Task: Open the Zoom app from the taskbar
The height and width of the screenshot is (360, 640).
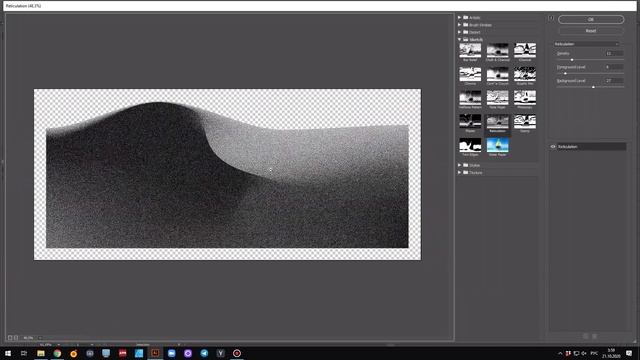Action: tap(171, 353)
